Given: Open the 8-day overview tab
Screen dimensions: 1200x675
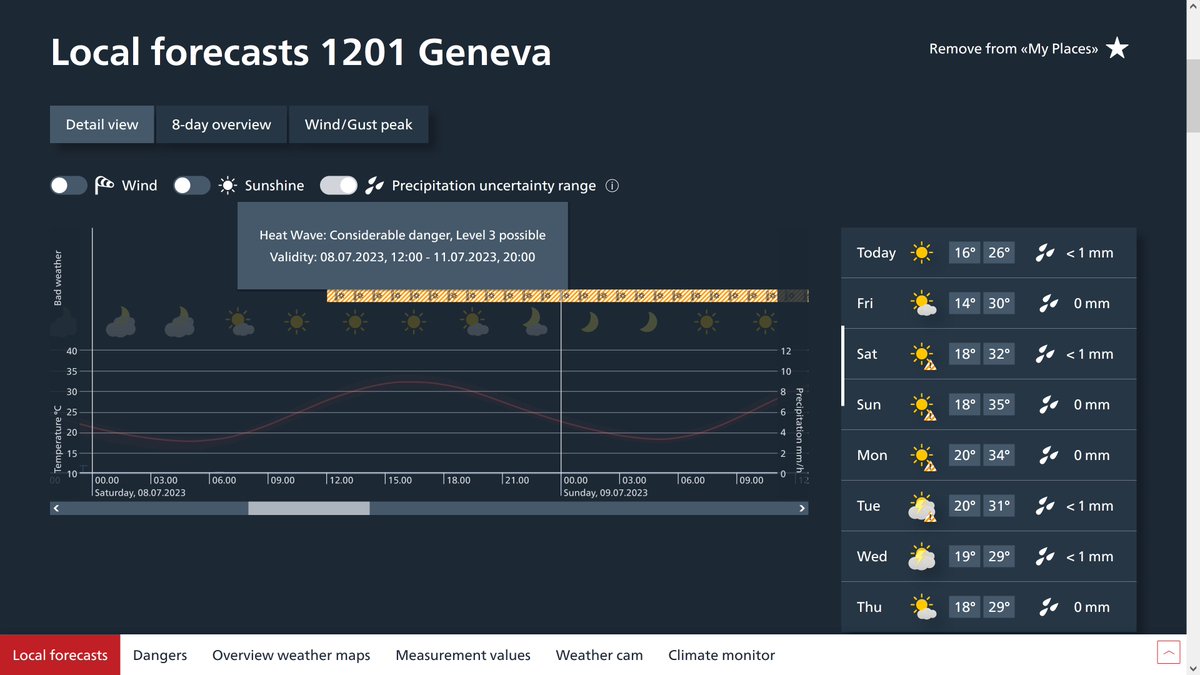Looking at the screenshot, I should tap(221, 125).
